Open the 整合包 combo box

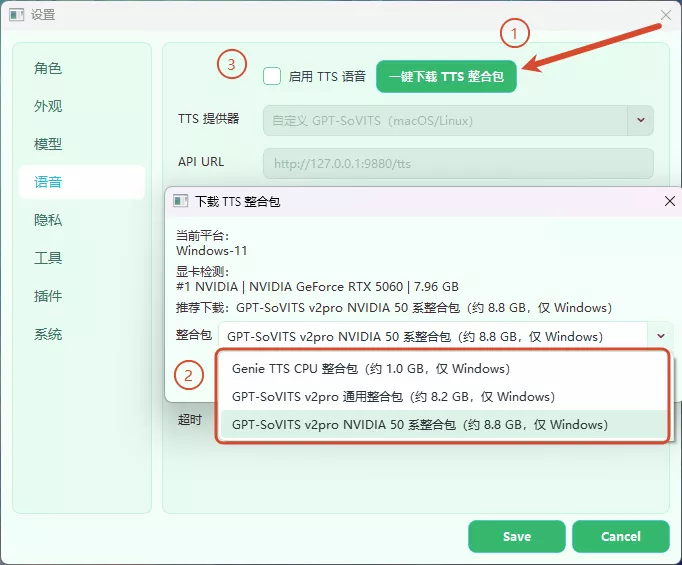click(445, 336)
